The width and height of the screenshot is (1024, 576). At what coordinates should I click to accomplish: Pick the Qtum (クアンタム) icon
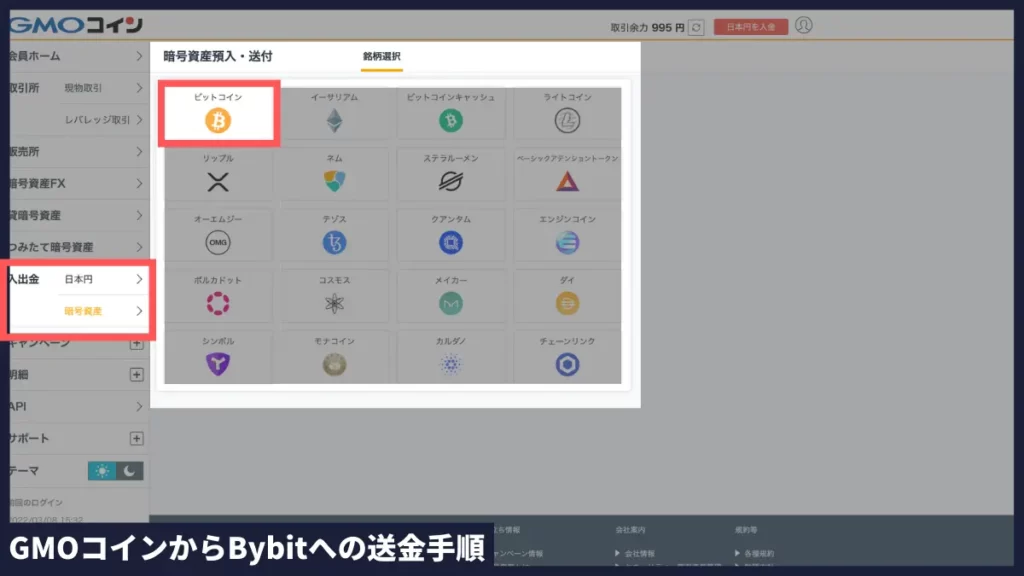(x=451, y=242)
